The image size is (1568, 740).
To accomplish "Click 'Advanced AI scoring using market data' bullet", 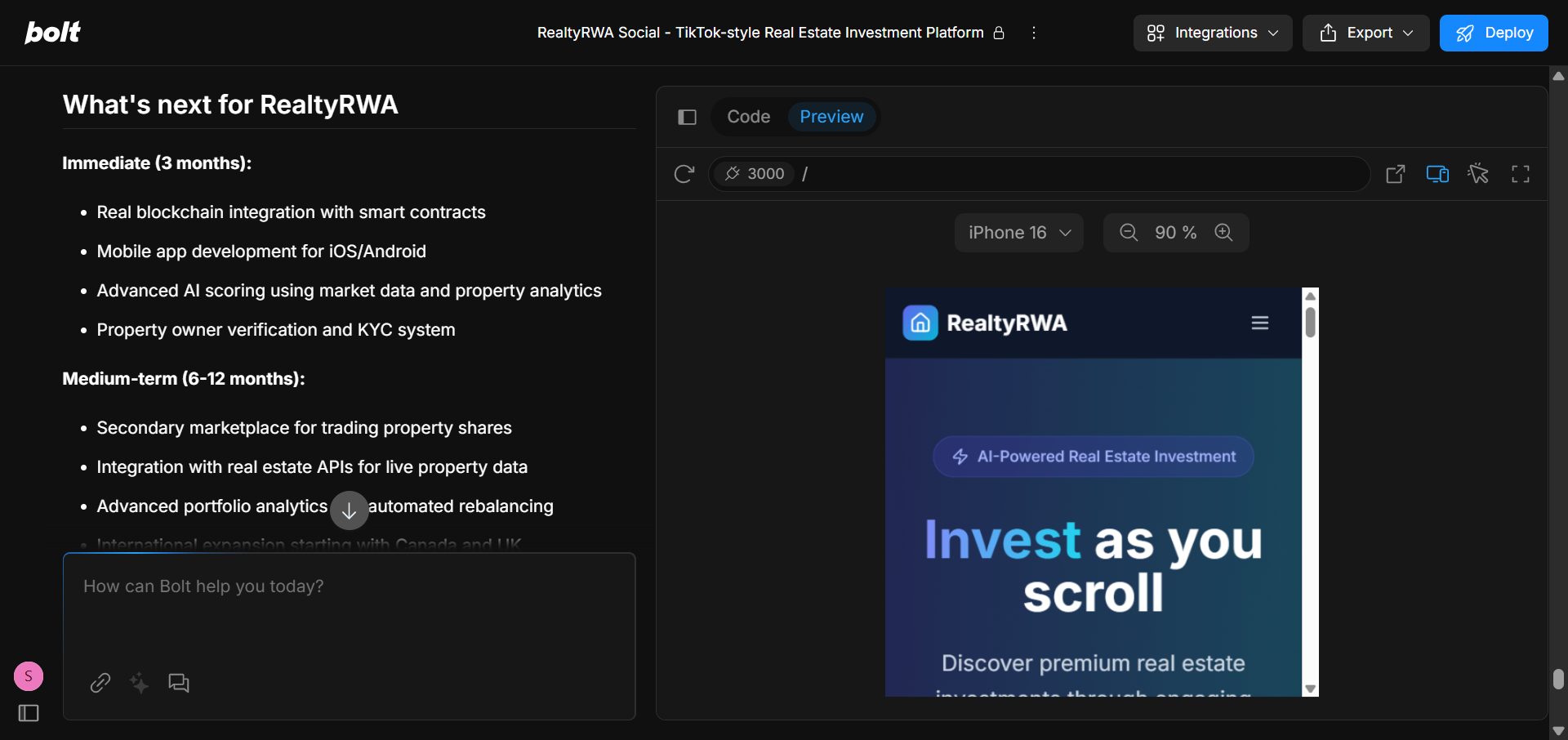I will (x=349, y=291).
